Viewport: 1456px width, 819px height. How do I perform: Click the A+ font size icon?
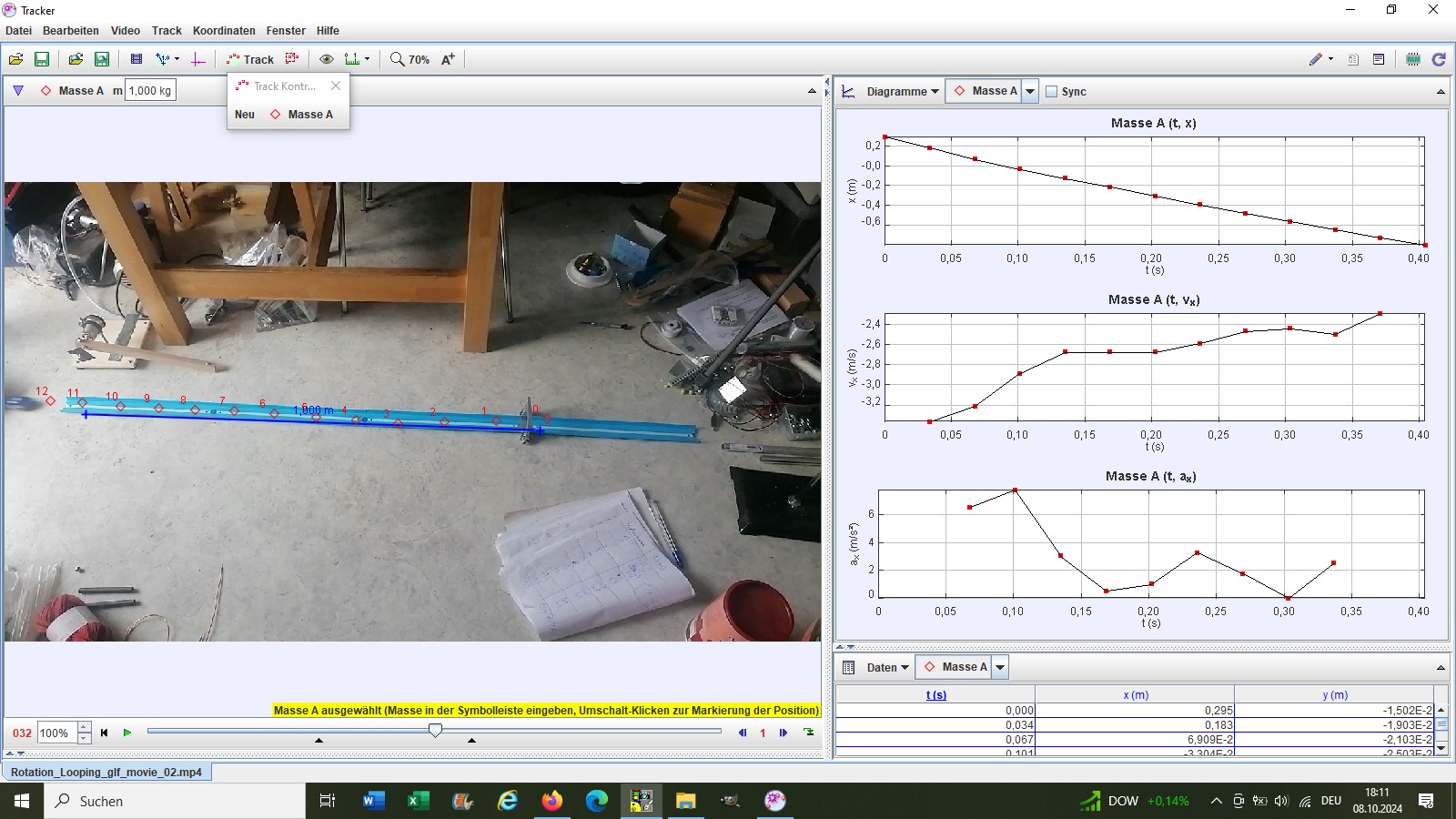click(448, 59)
